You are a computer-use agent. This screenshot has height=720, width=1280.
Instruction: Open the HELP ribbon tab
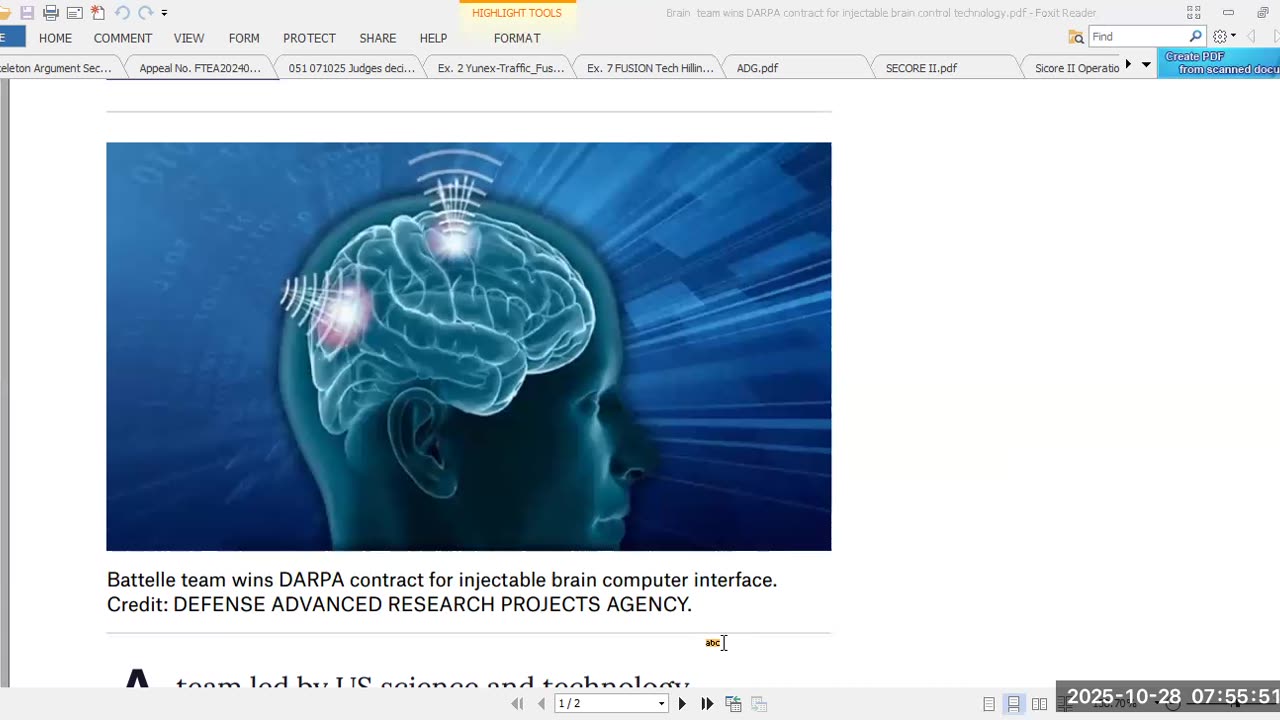tap(433, 38)
